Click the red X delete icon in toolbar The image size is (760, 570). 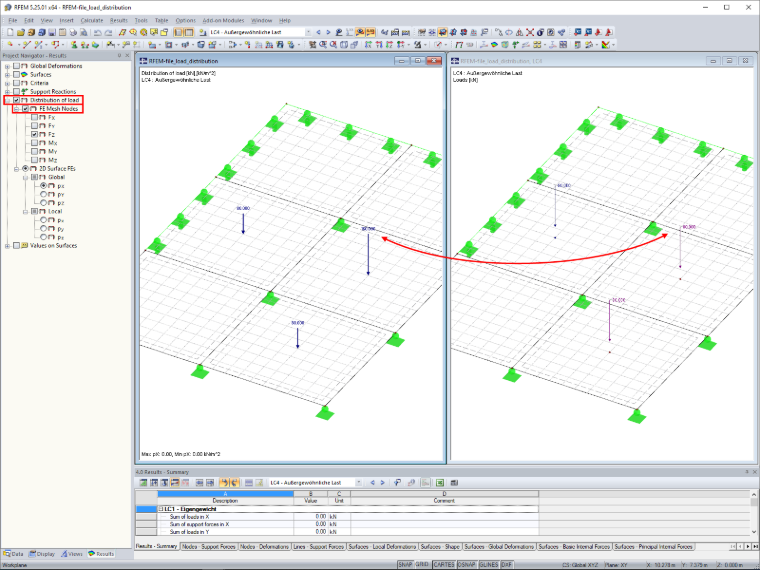click(530, 32)
